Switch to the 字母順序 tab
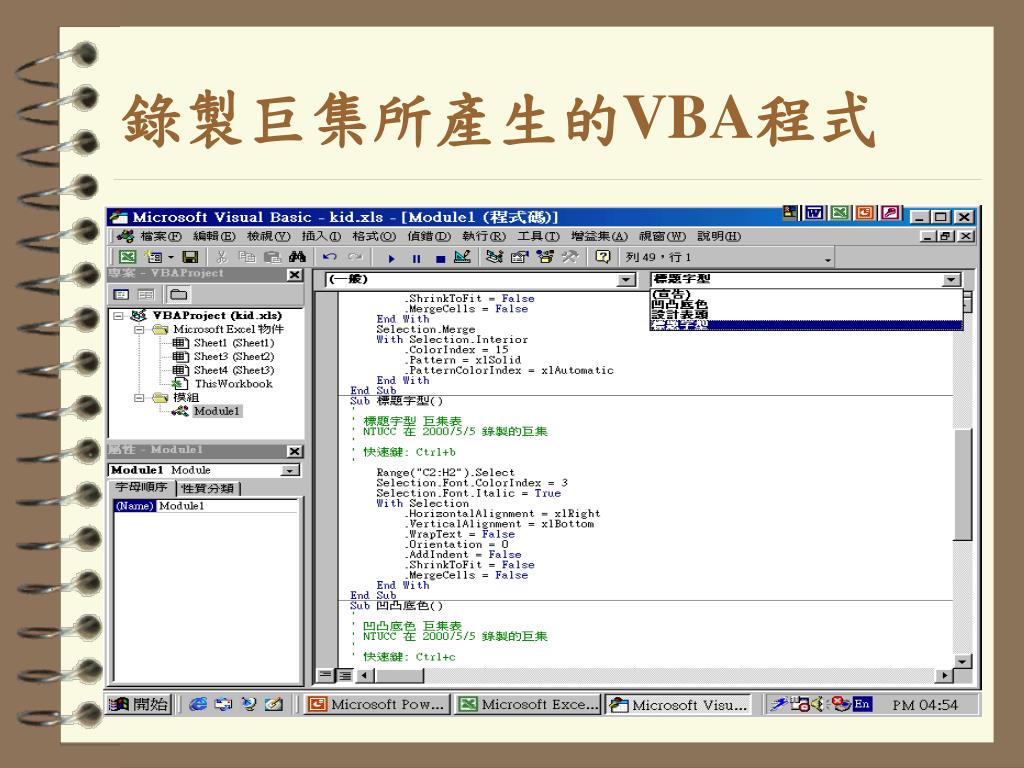The width and height of the screenshot is (1024, 768). tap(142, 488)
